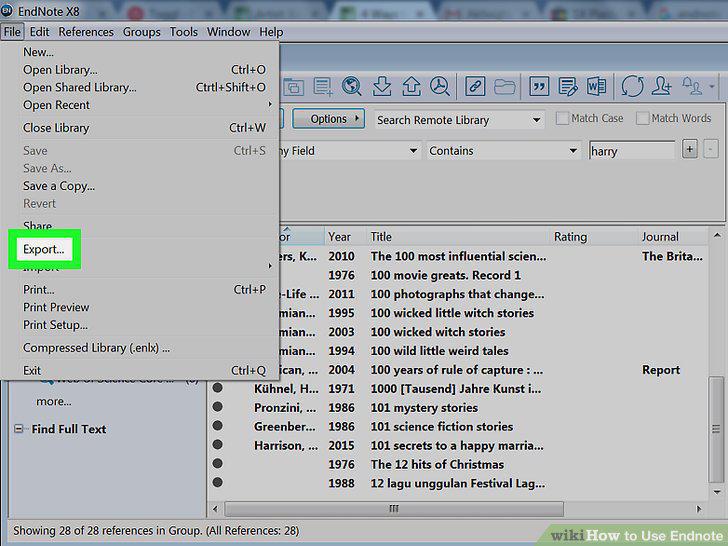
Task: Click the Find Full Text icon
Action: 439,86
